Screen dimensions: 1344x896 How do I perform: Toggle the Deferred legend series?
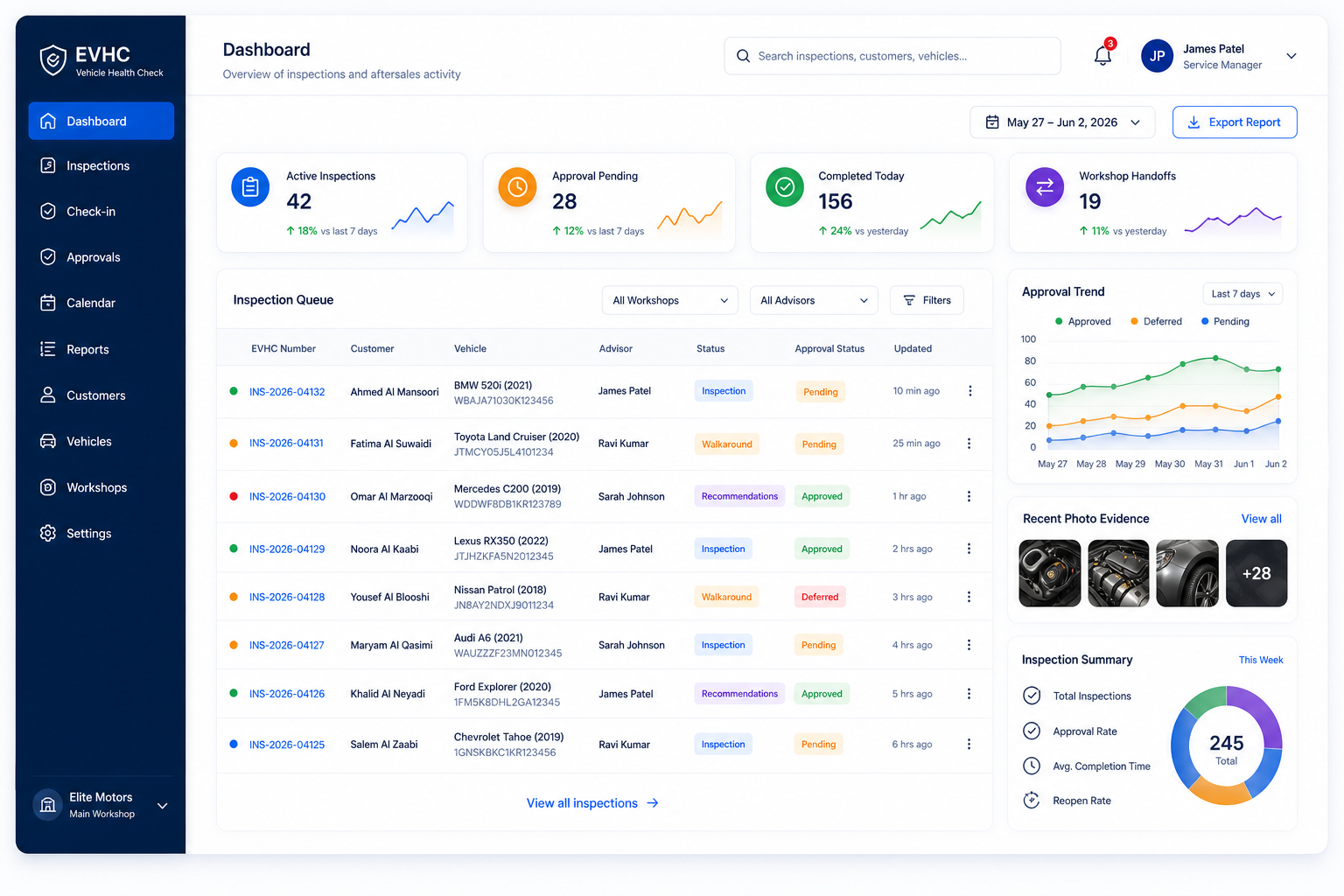[1156, 321]
